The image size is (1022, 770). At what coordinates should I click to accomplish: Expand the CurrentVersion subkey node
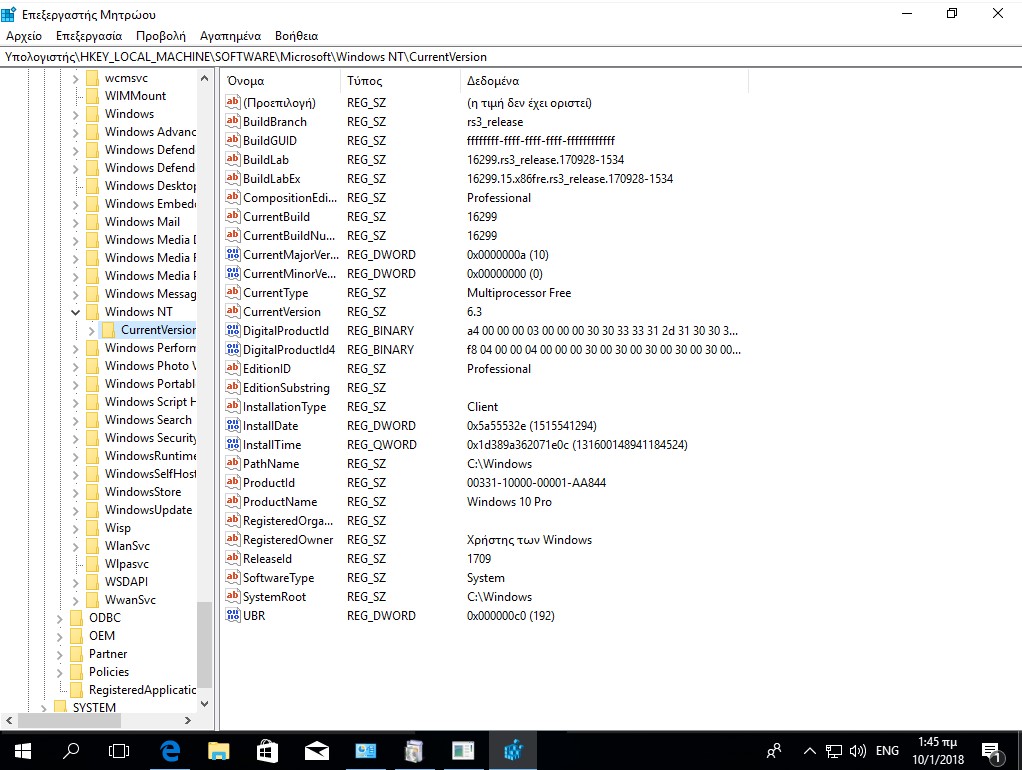tap(91, 331)
